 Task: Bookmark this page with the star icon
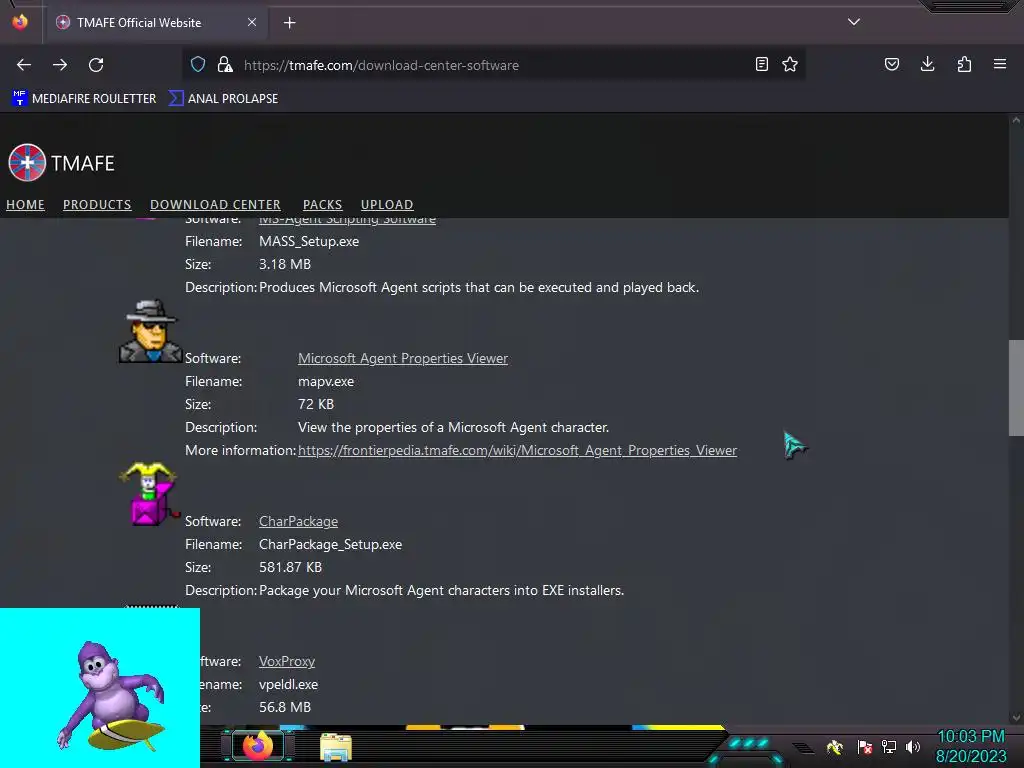790,64
